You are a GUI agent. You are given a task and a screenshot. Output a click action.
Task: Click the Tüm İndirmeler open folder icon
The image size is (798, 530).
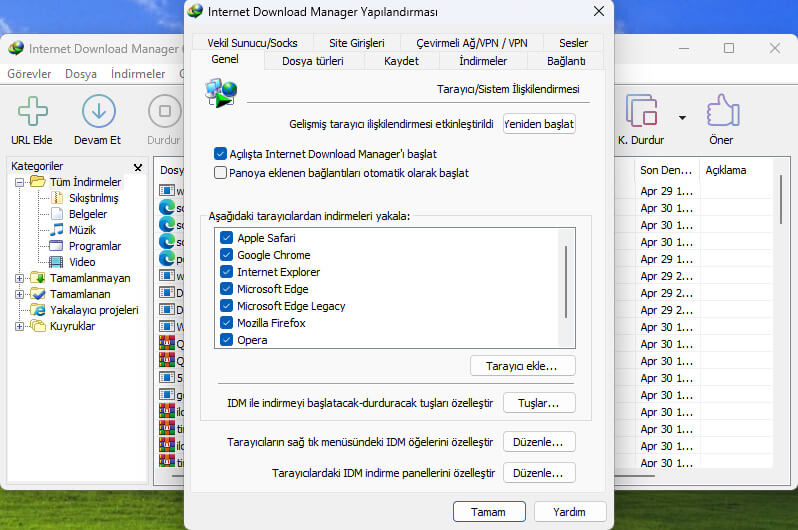click(38, 182)
